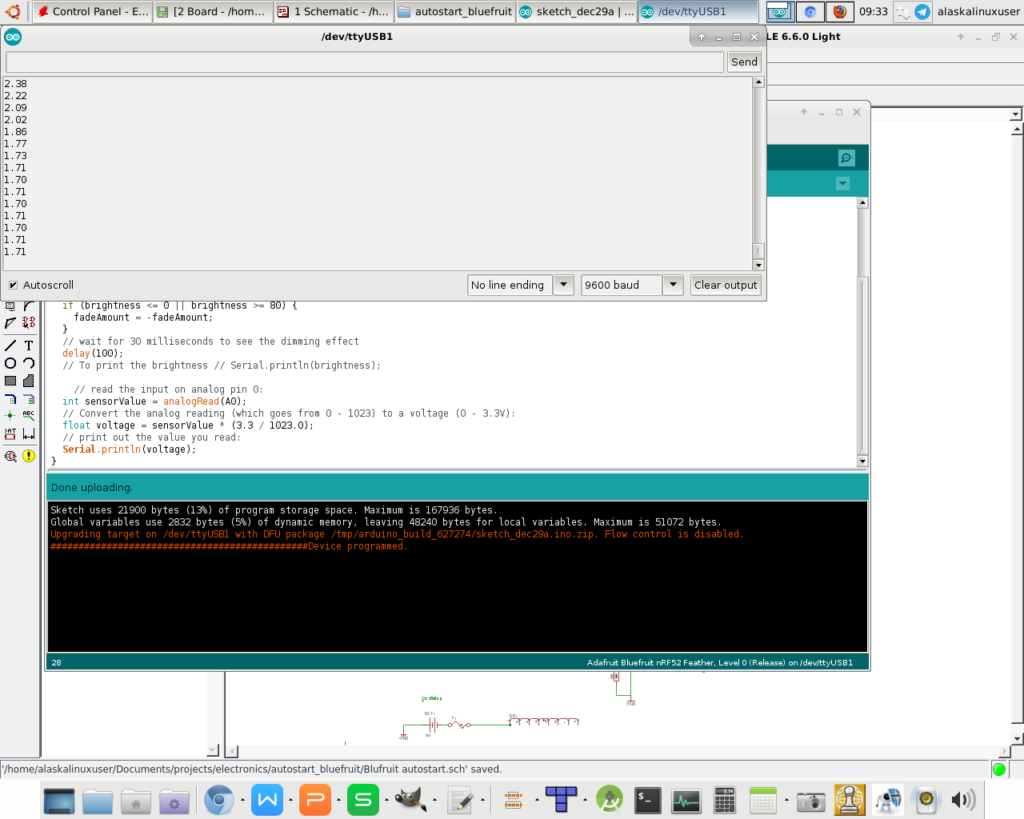Open the terminal from the dock
The image size is (1024, 819).
[x=648, y=800]
